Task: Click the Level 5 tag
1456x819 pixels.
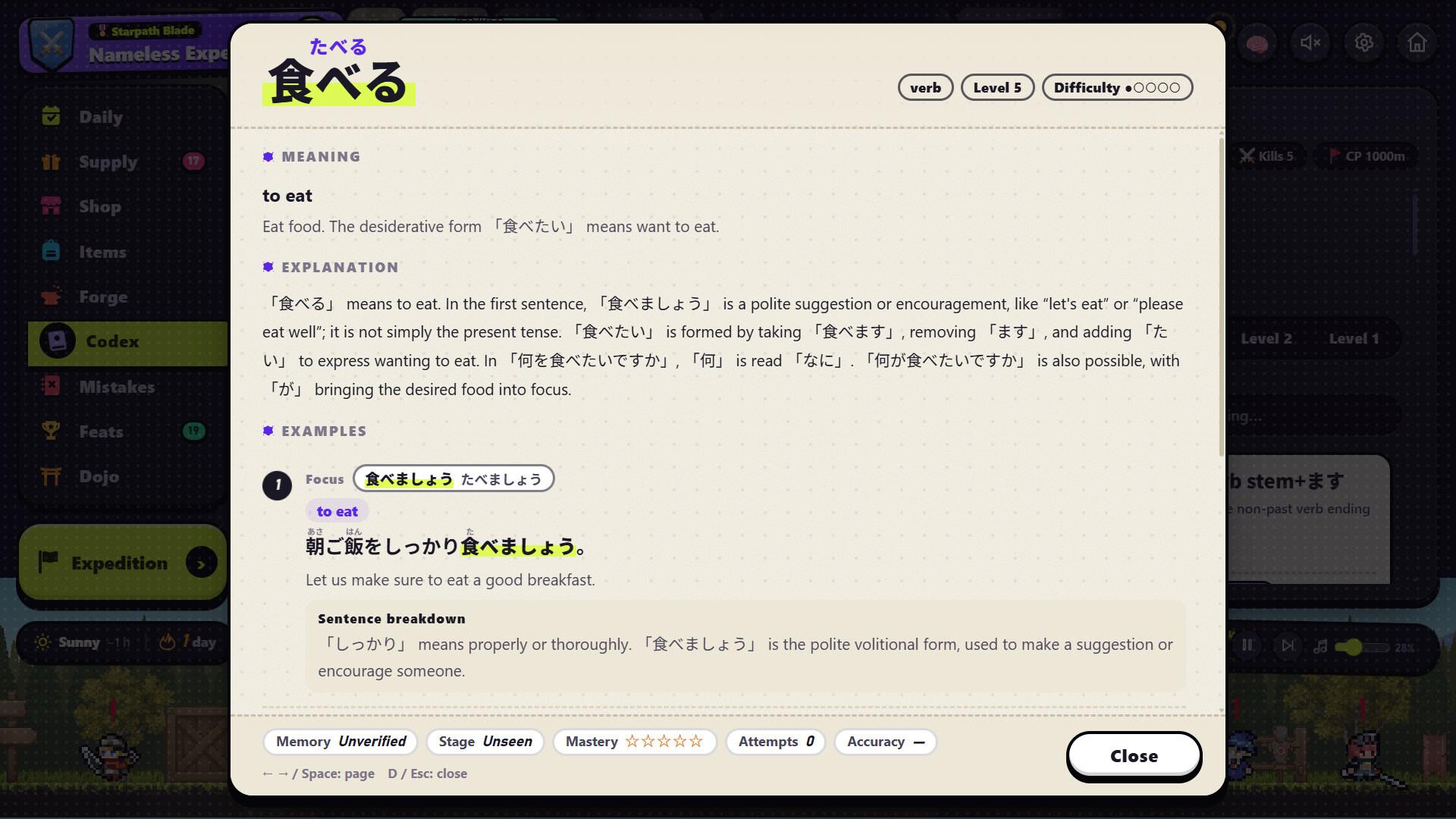Action: tap(997, 87)
